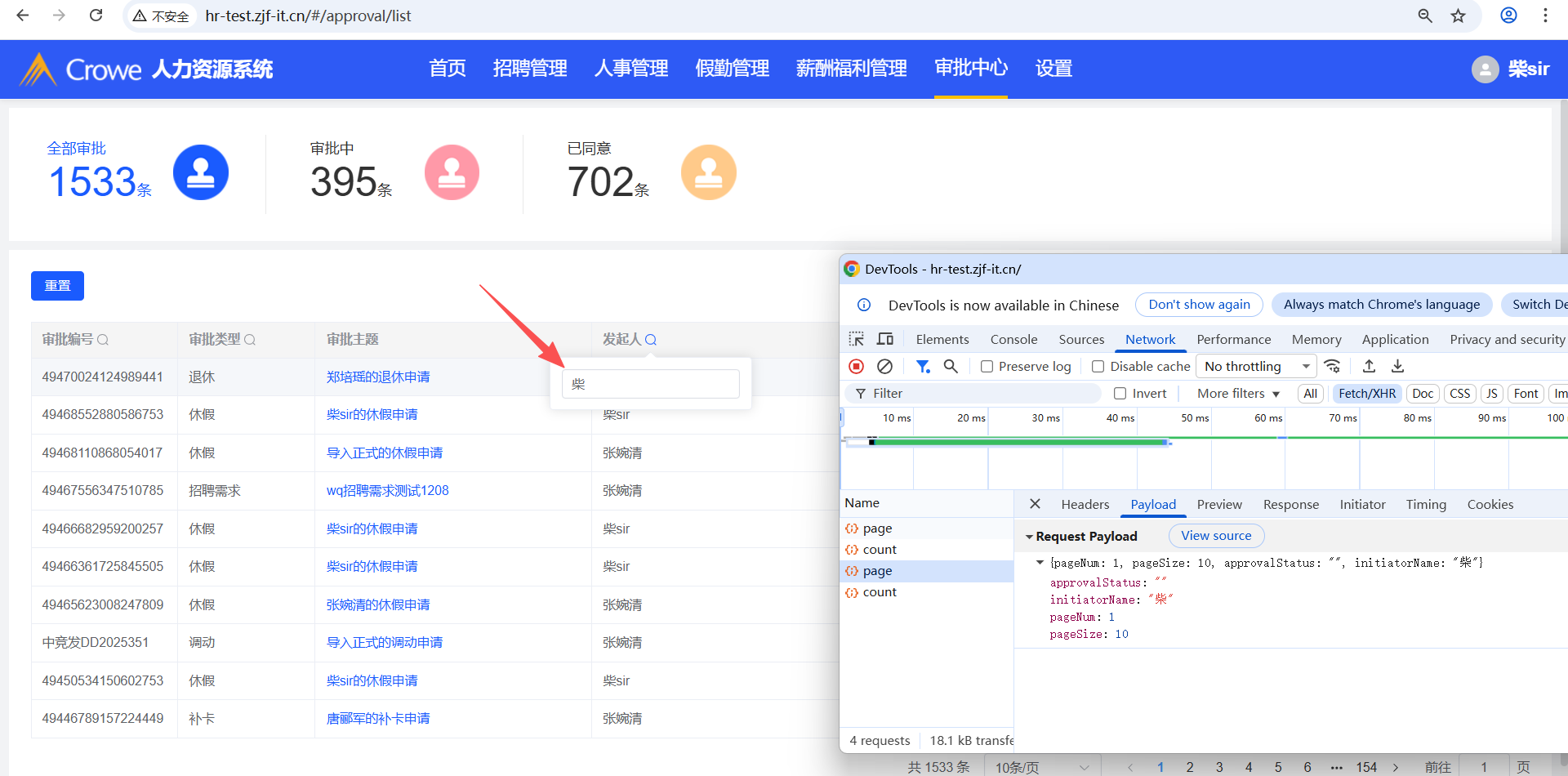Click the zoom magnifier icon in address bar
The image size is (1568, 776).
(1425, 16)
